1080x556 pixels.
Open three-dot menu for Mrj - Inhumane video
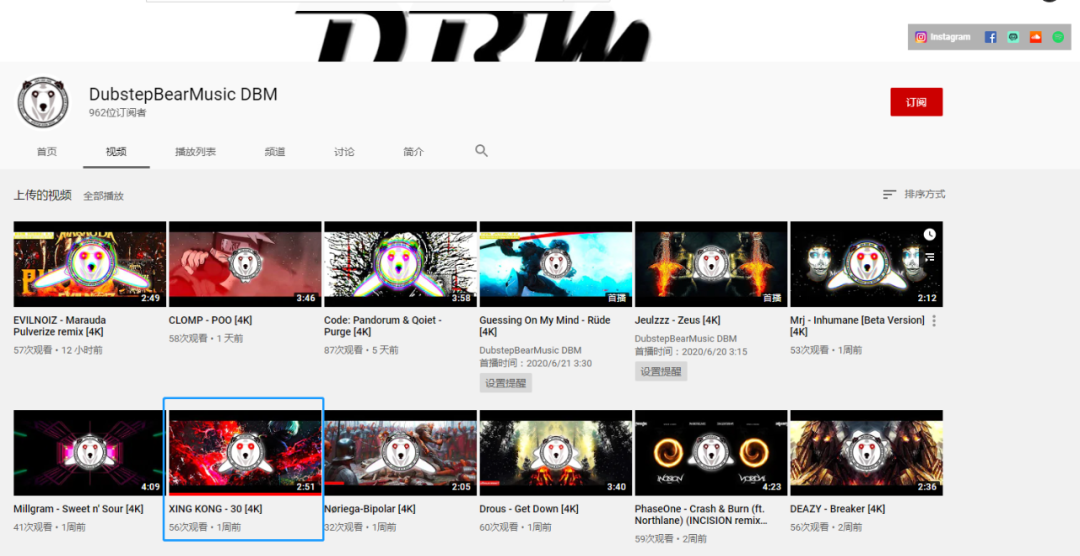[934, 321]
